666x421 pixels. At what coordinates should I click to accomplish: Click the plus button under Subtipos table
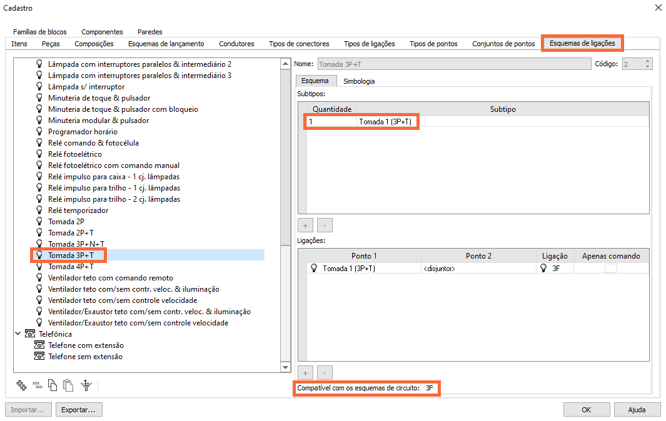(306, 226)
